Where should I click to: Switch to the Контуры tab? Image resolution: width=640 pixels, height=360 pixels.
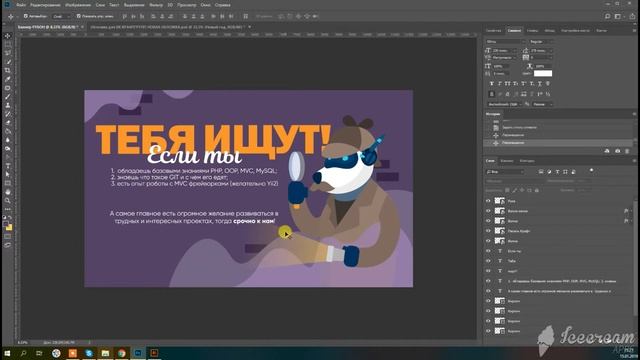[527, 161]
